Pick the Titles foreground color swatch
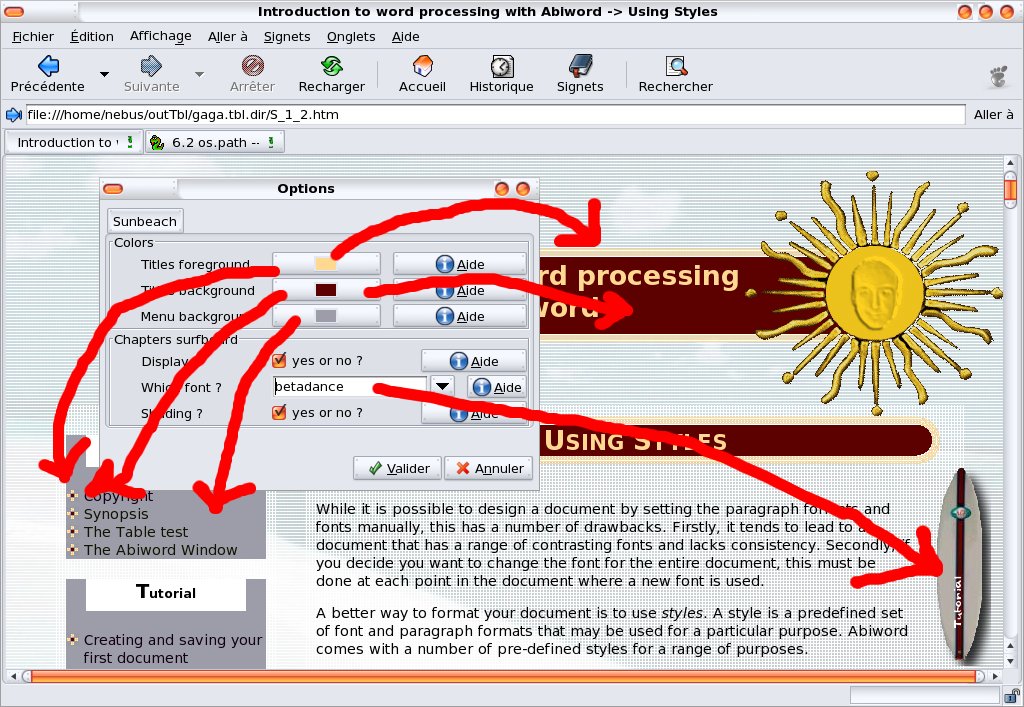 click(x=326, y=264)
